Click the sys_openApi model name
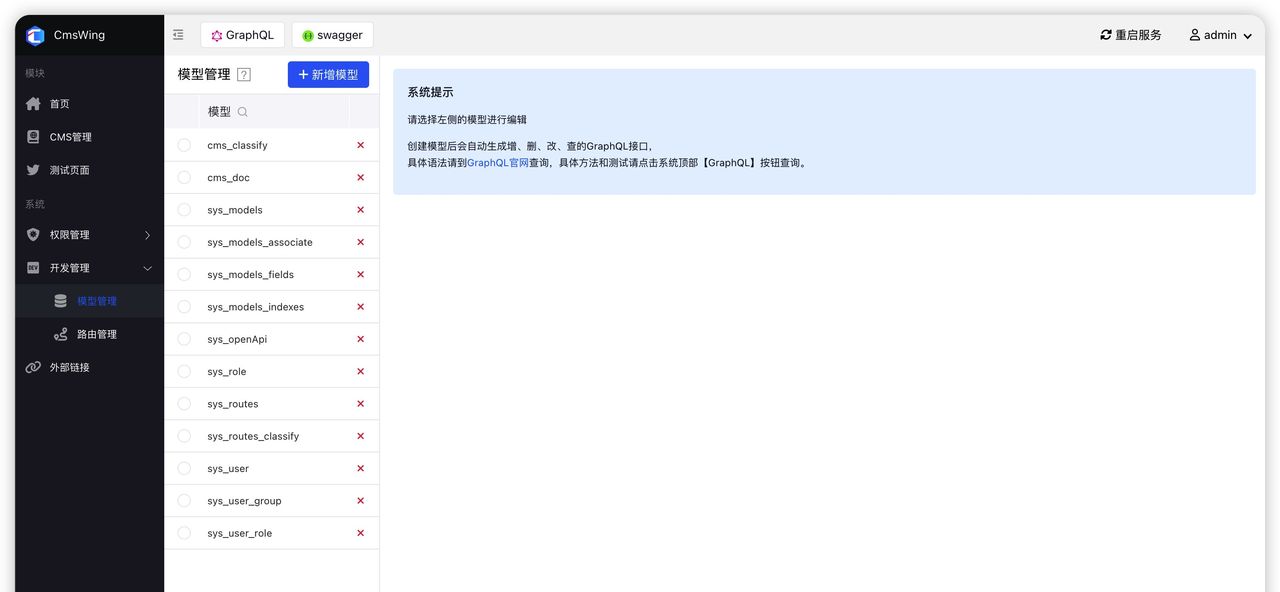1280x592 pixels. click(x=237, y=339)
